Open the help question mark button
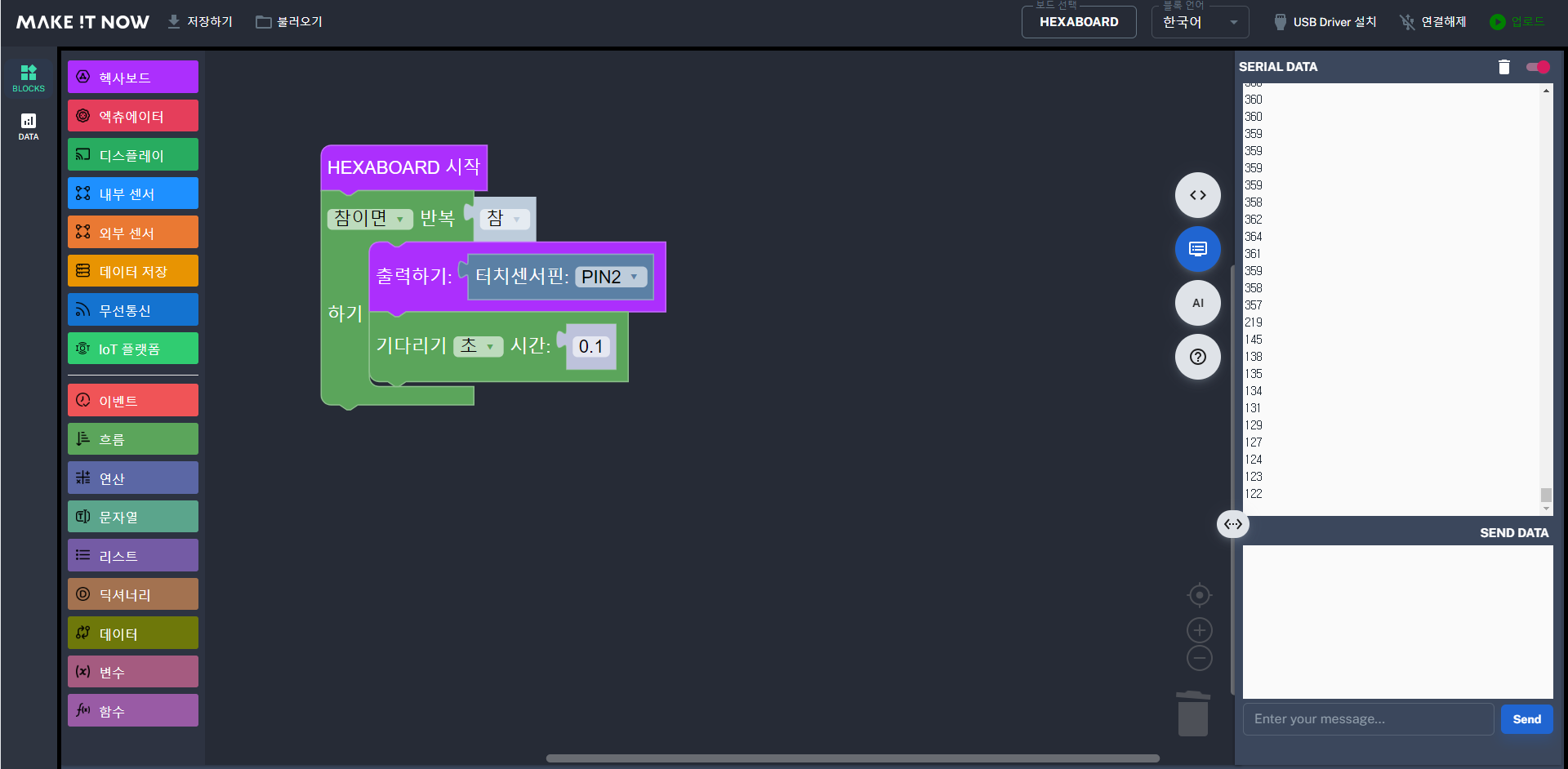This screenshot has height=769, width=1568. point(1198,357)
